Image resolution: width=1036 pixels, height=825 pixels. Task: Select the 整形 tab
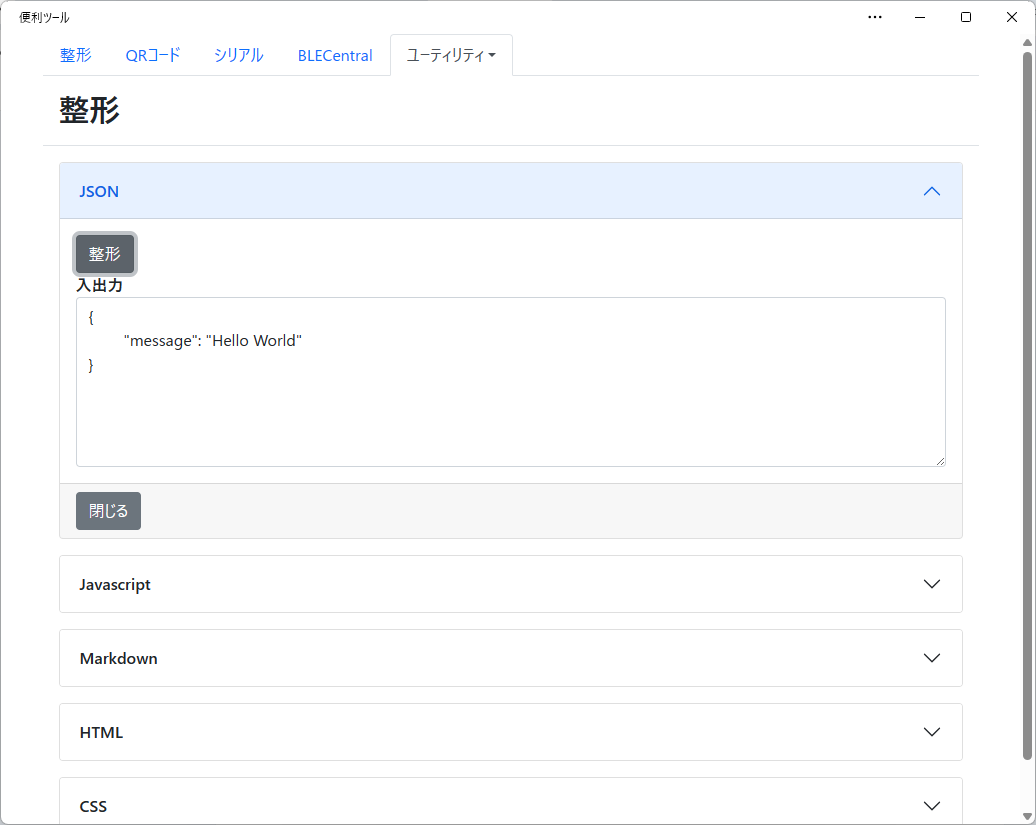76,55
